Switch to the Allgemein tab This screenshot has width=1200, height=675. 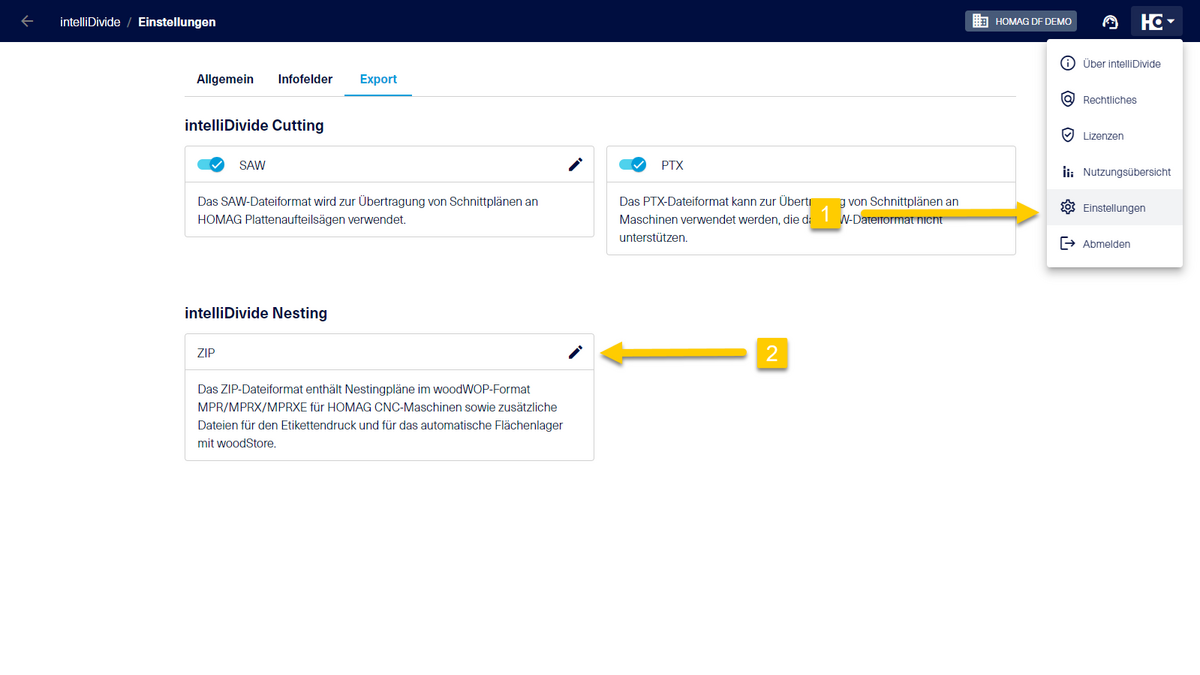[x=225, y=78]
